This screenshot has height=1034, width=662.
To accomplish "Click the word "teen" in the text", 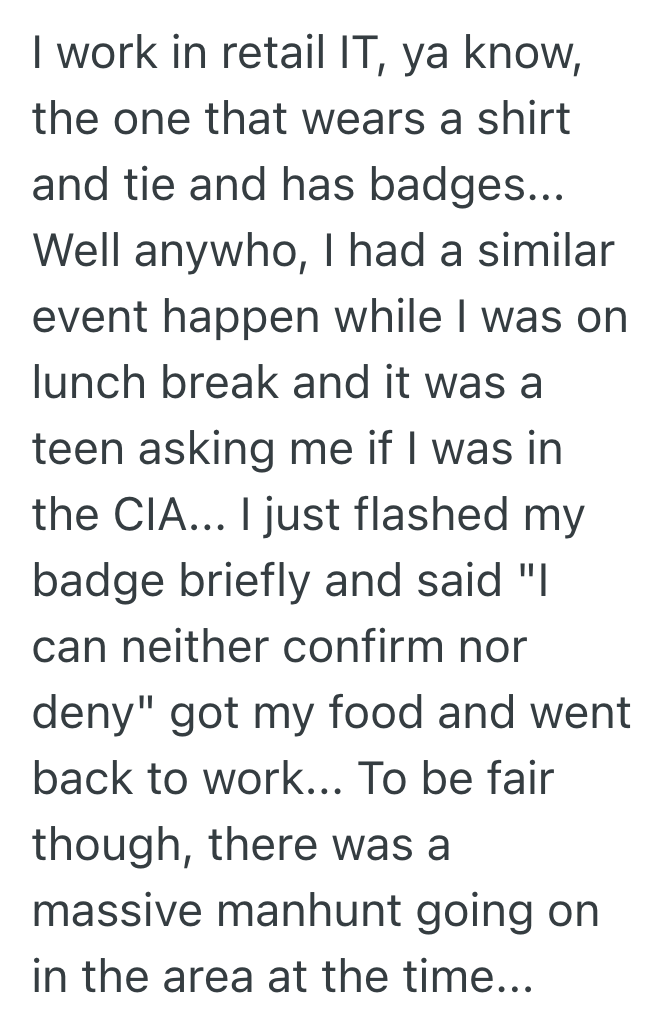I will (x=76, y=450).
